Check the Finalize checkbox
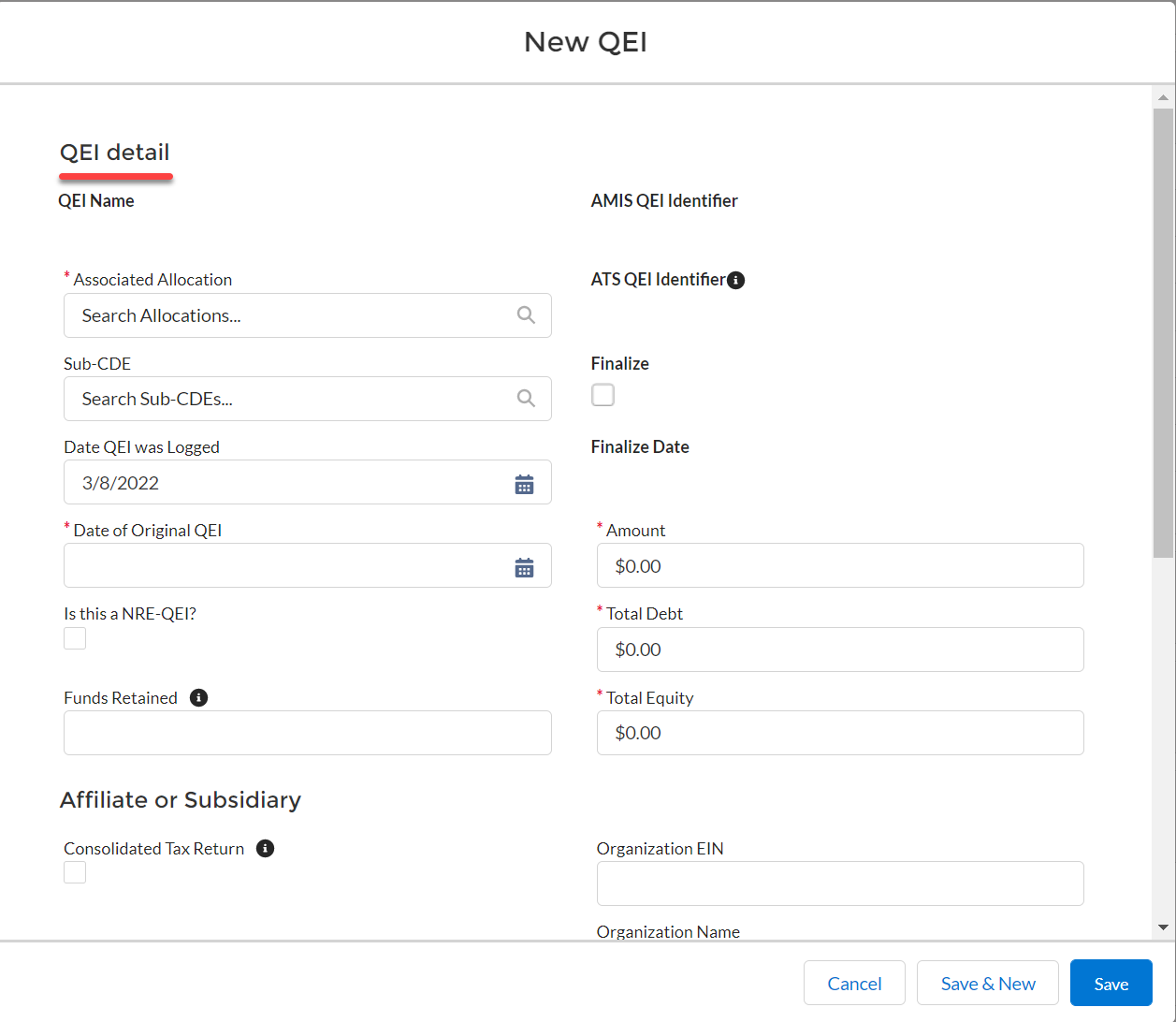The image size is (1176, 1022). click(x=603, y=395)
